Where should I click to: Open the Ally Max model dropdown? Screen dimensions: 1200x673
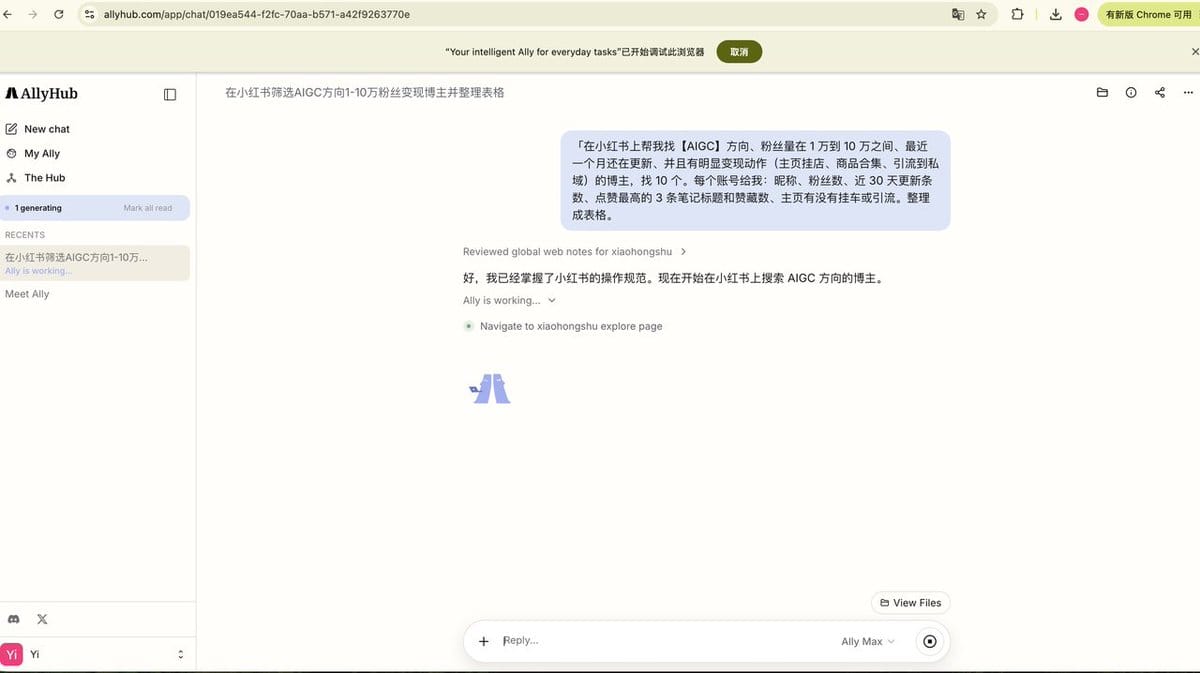[868, 642]
